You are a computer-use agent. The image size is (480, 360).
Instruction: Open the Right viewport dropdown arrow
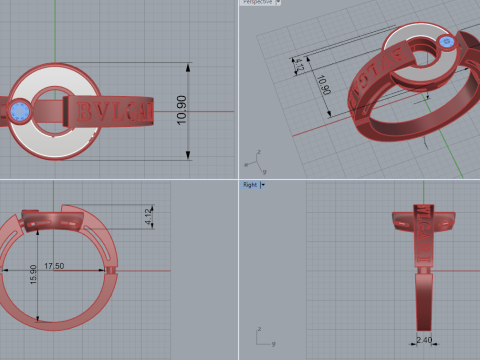tap(263, 185)
